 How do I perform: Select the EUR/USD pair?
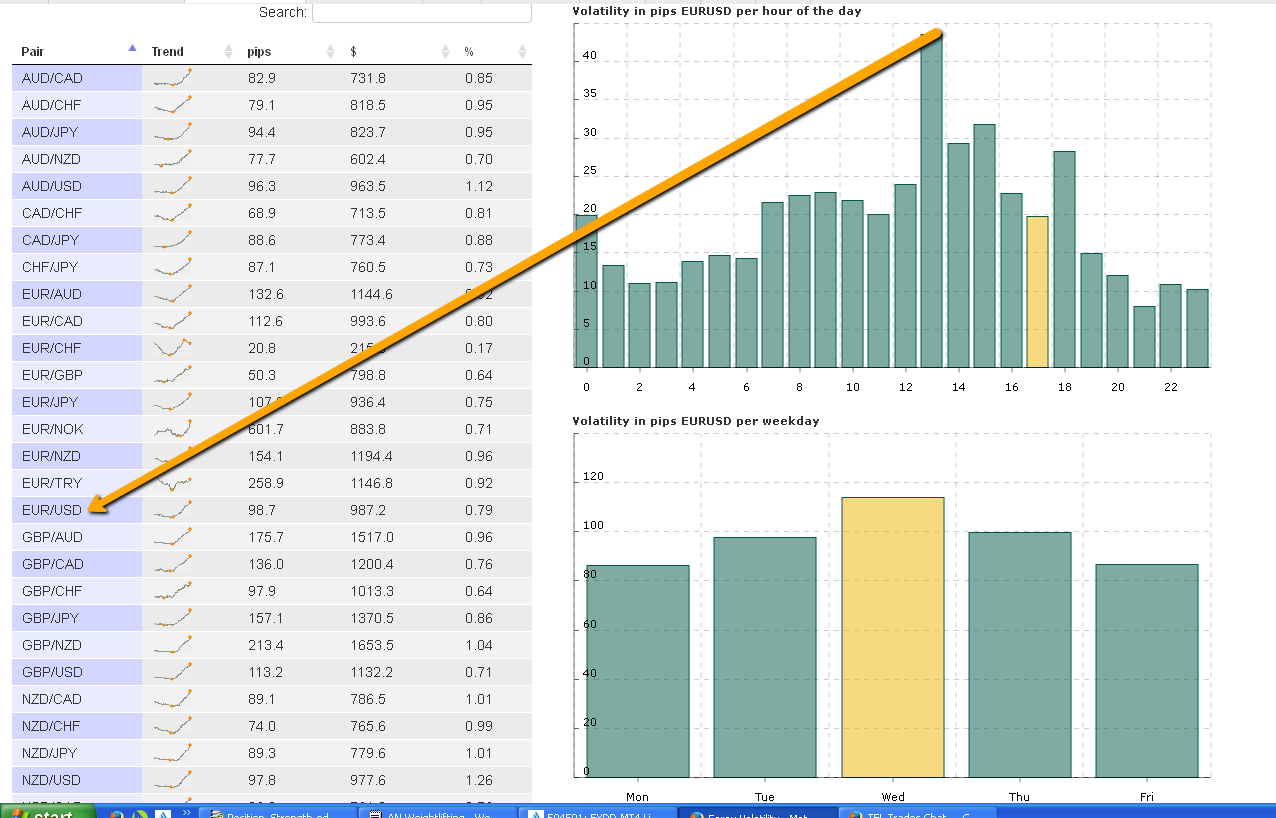click(x=52, y=510)
